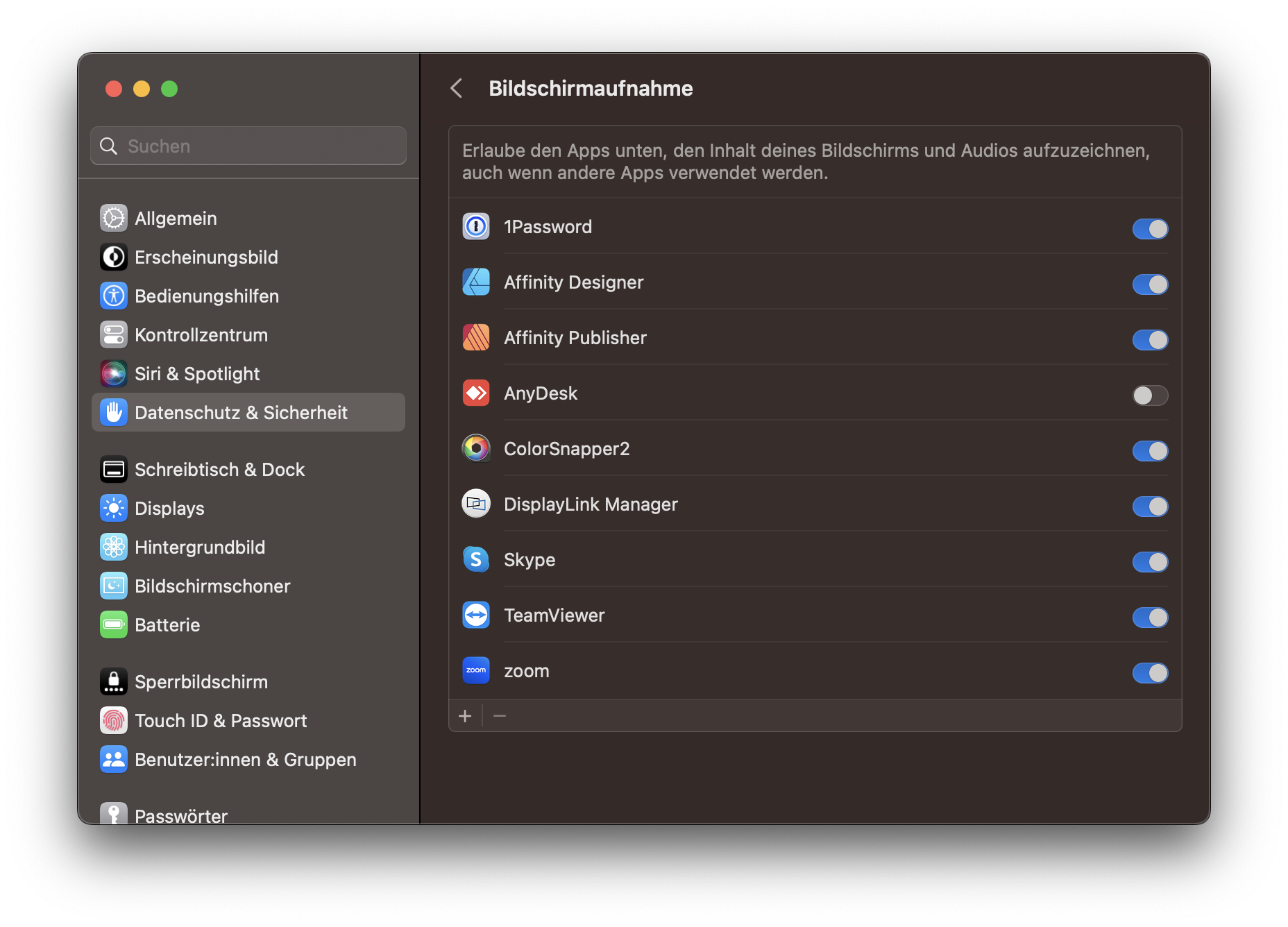Toggle Affinity Designer screen recording switch
1288x927 pixels.
coord(1150,284)
